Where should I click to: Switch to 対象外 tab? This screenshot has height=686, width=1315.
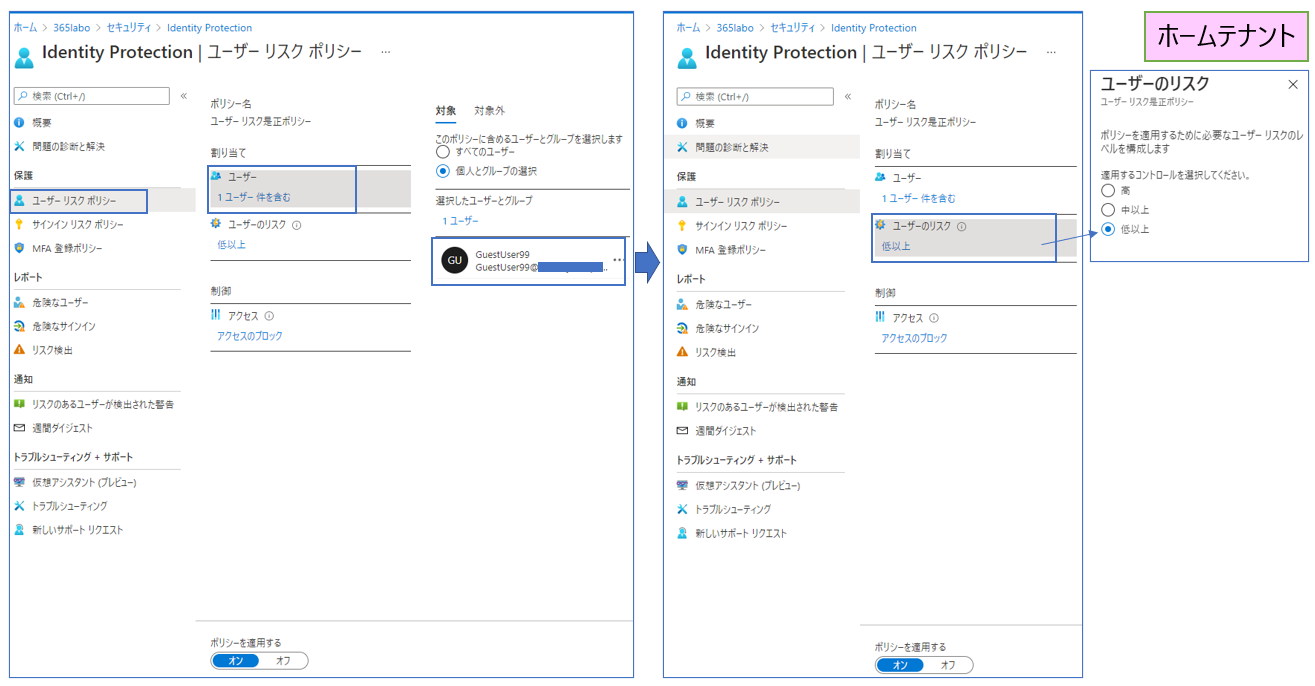coord(490,111)
